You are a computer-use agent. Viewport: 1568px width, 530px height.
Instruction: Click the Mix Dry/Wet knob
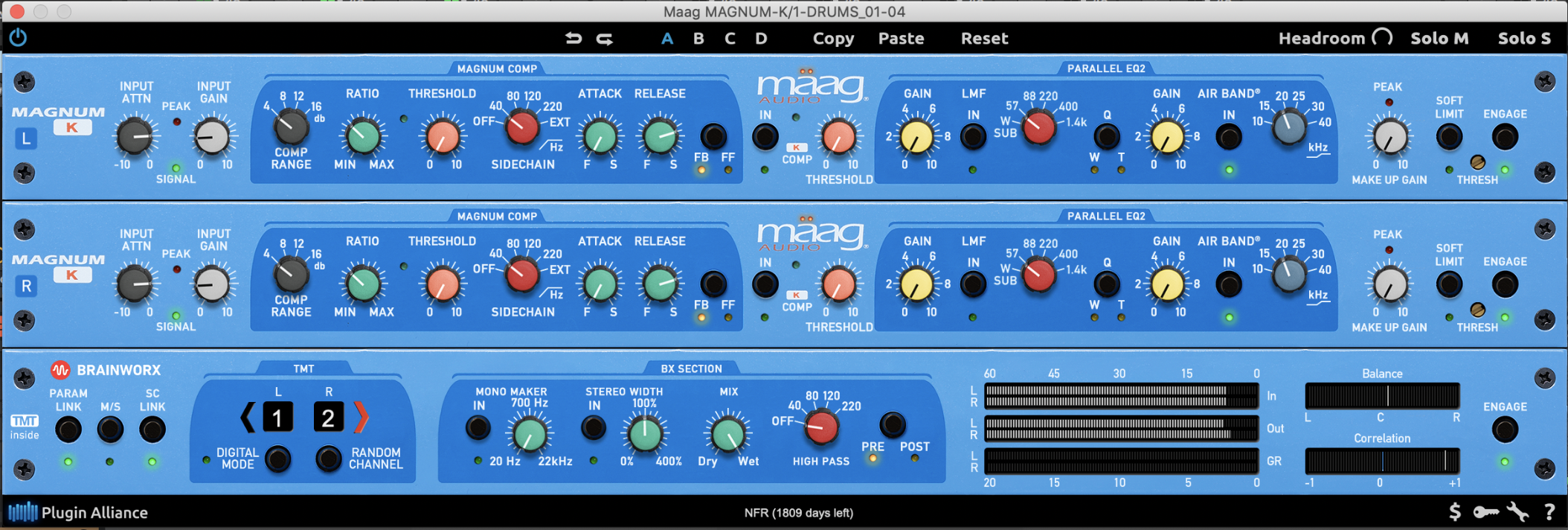pos(728,435)
